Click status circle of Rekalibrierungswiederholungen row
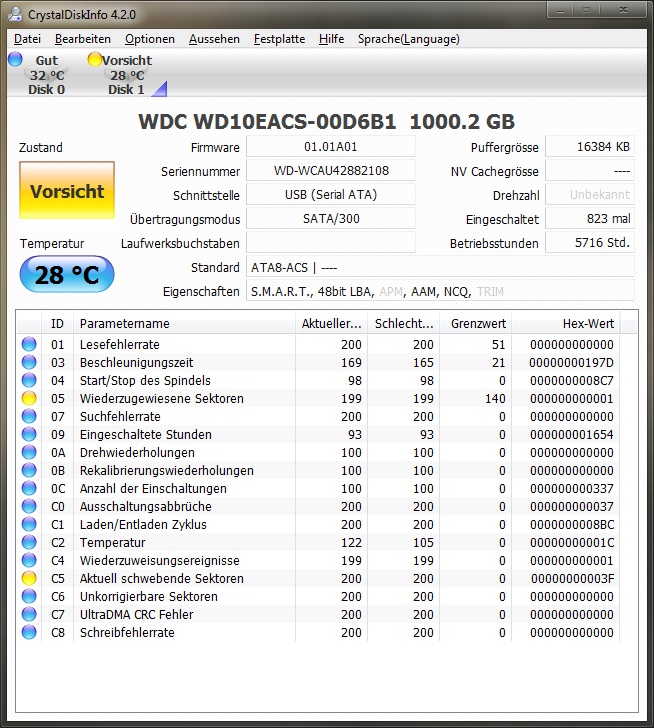The height and width of the screenshot is (728, 654). pyautogui.click(x=29, y=470)
